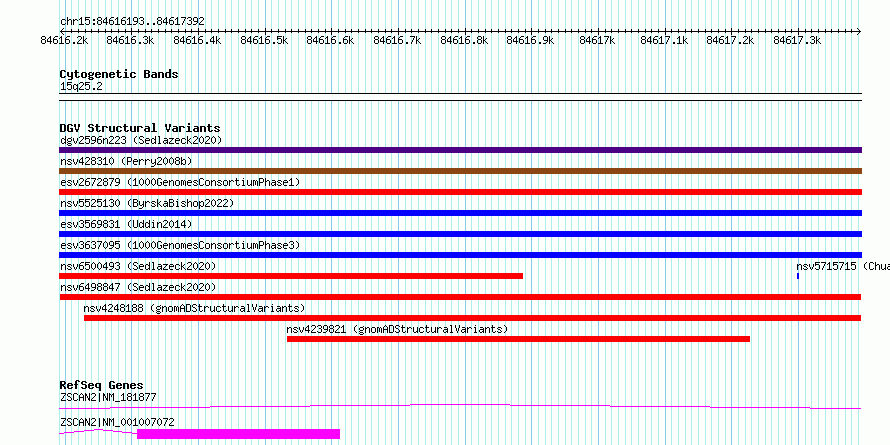Click label nsv4239821 (gnomADStructuralVariants)
The width and height of the screenshot is (890, 445).
click(397, 329)
